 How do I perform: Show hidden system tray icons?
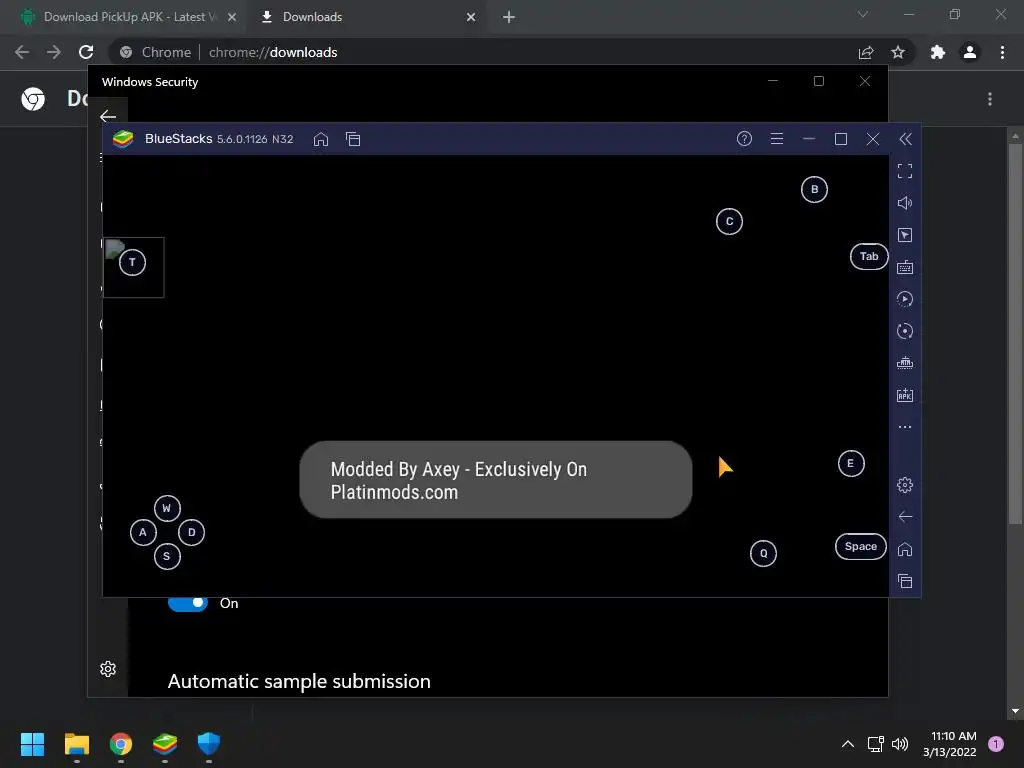848,744
